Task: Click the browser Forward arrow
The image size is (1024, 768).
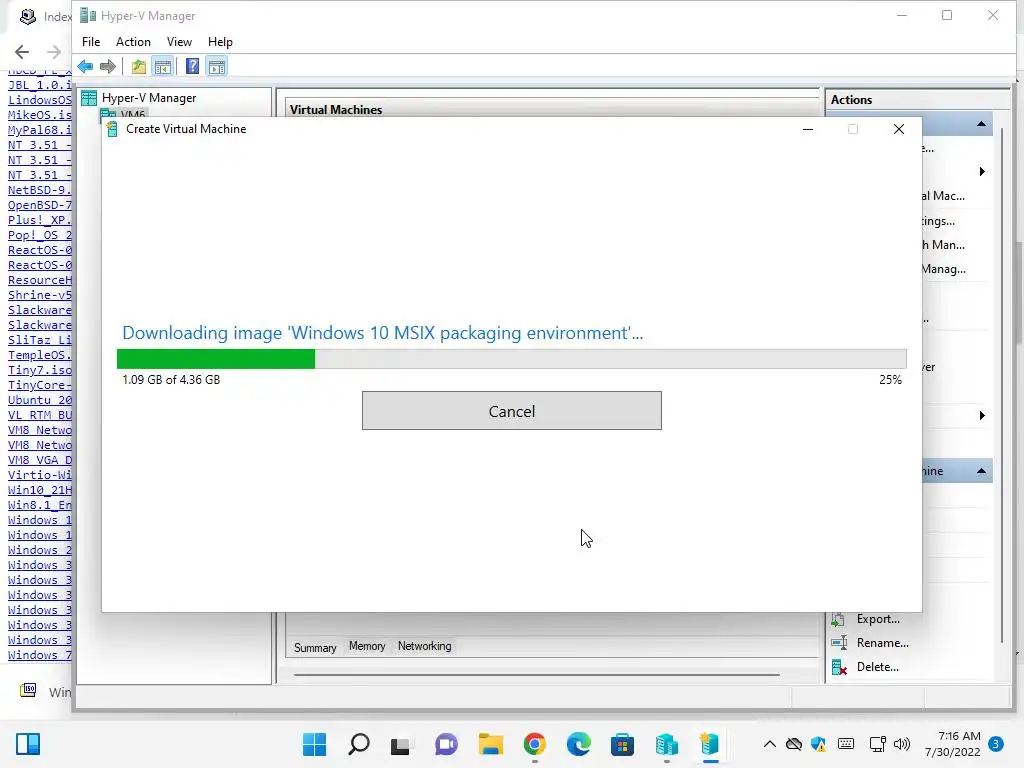Action: [54, 52]
